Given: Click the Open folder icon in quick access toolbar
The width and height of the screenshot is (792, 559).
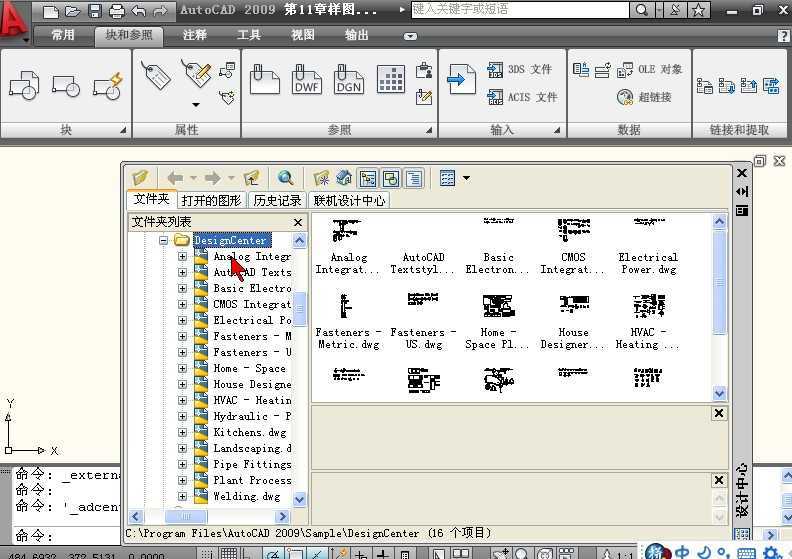Looking at the screenshot, I should click(x=72, y=11).
